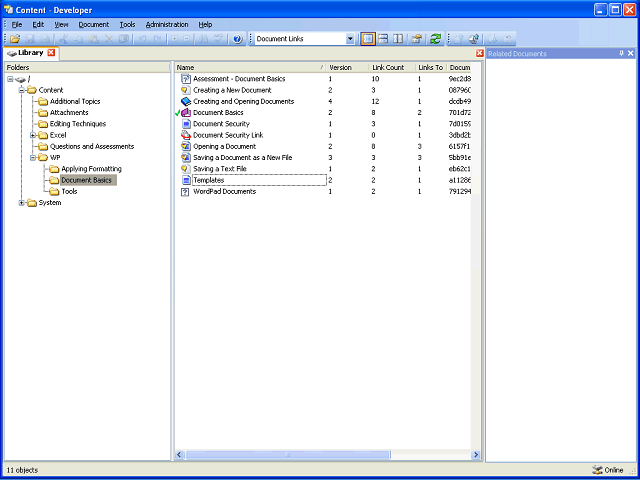Image resolution: width=640 pixels, height=480 pixels.
Task: Click the Open folder toolbar icon
Action: [x=15, y=39]
